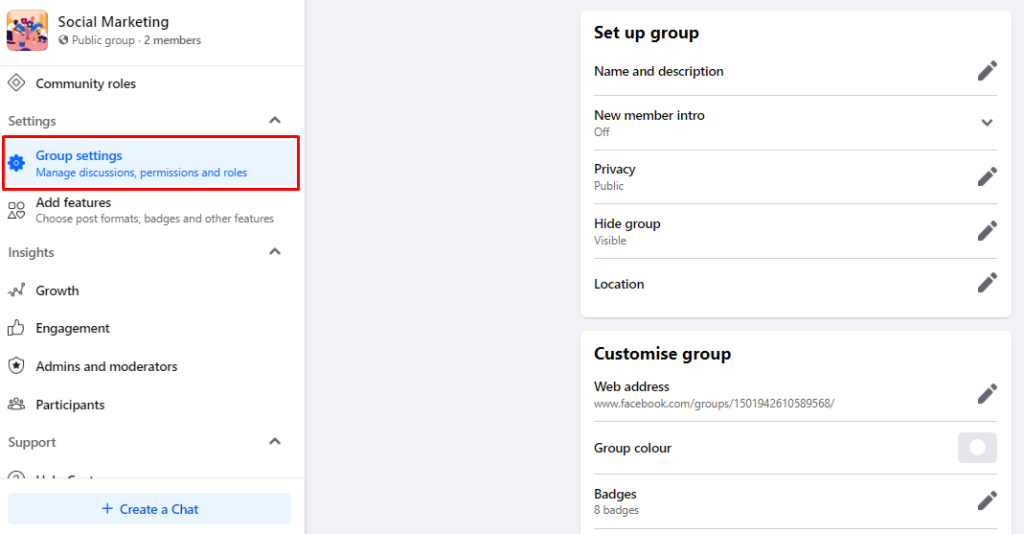The width and height of the screenshot is (1024, 534).
Task: Open the Group colour swatch
Action: point(977,448)
